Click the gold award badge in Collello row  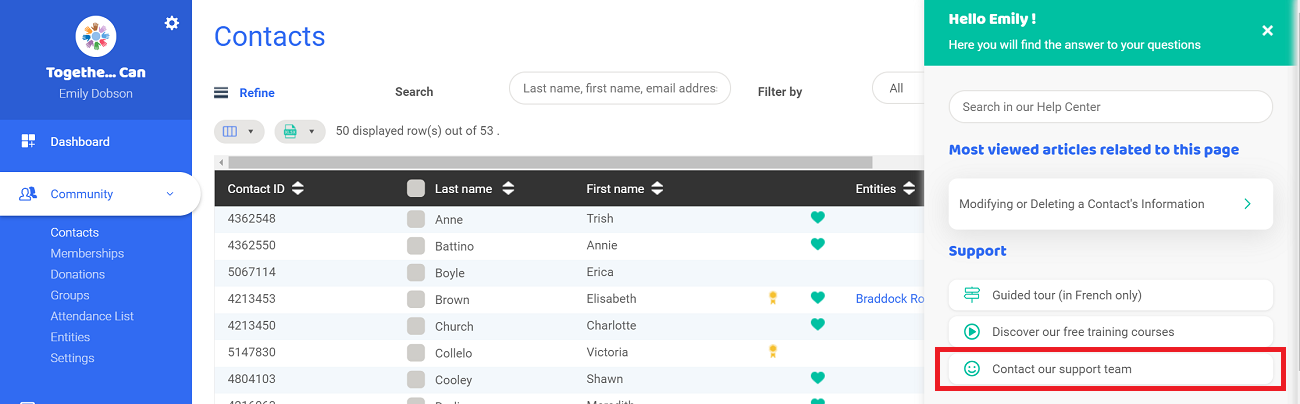point(772,351)
